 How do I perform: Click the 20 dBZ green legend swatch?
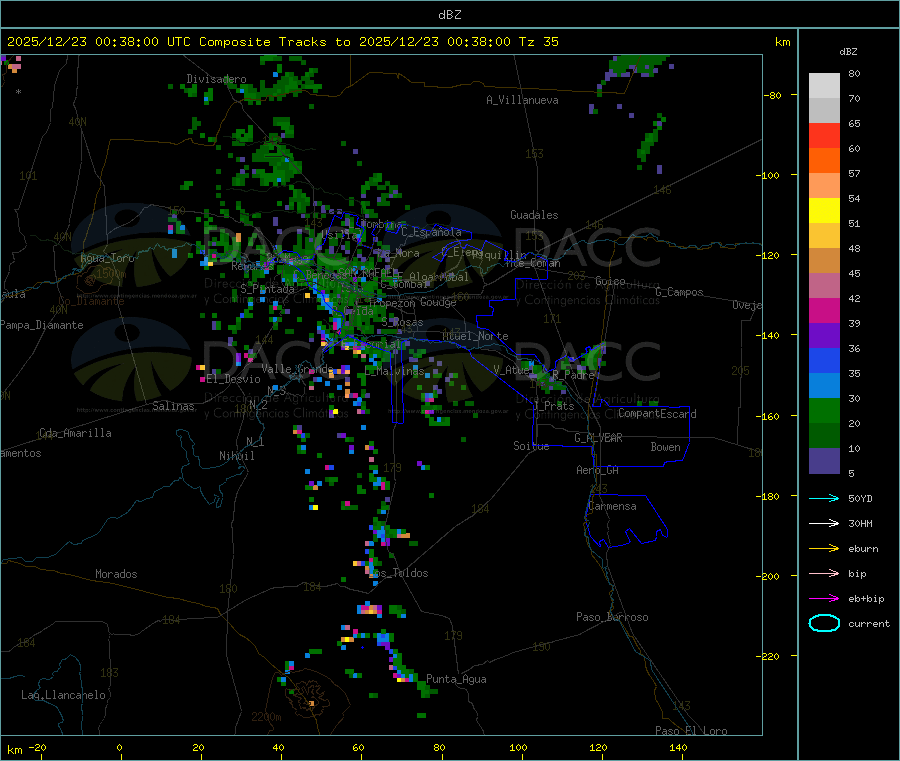point(824,410)
